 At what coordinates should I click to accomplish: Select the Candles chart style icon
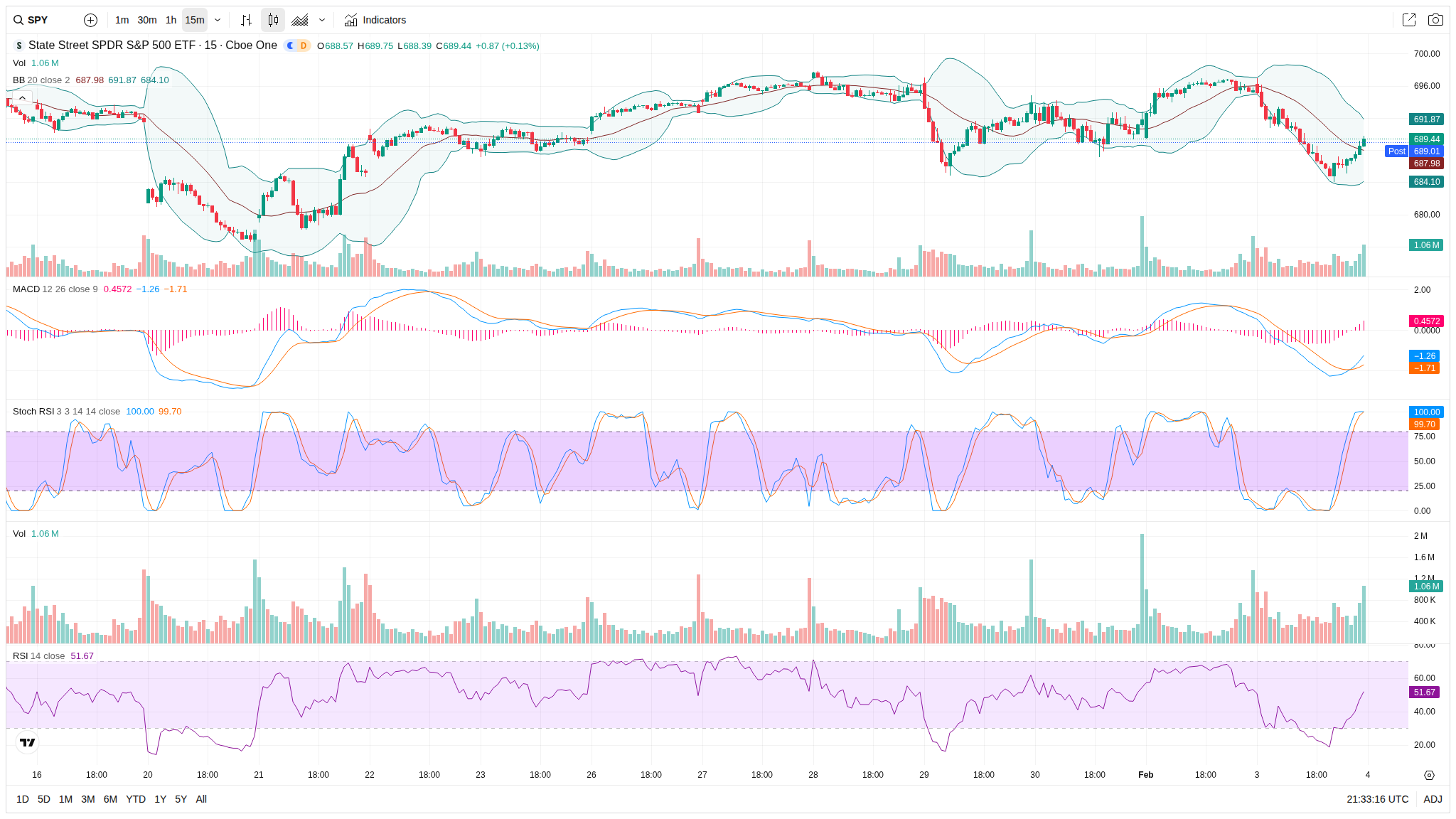pyautogui.click(x=273, y=20)
